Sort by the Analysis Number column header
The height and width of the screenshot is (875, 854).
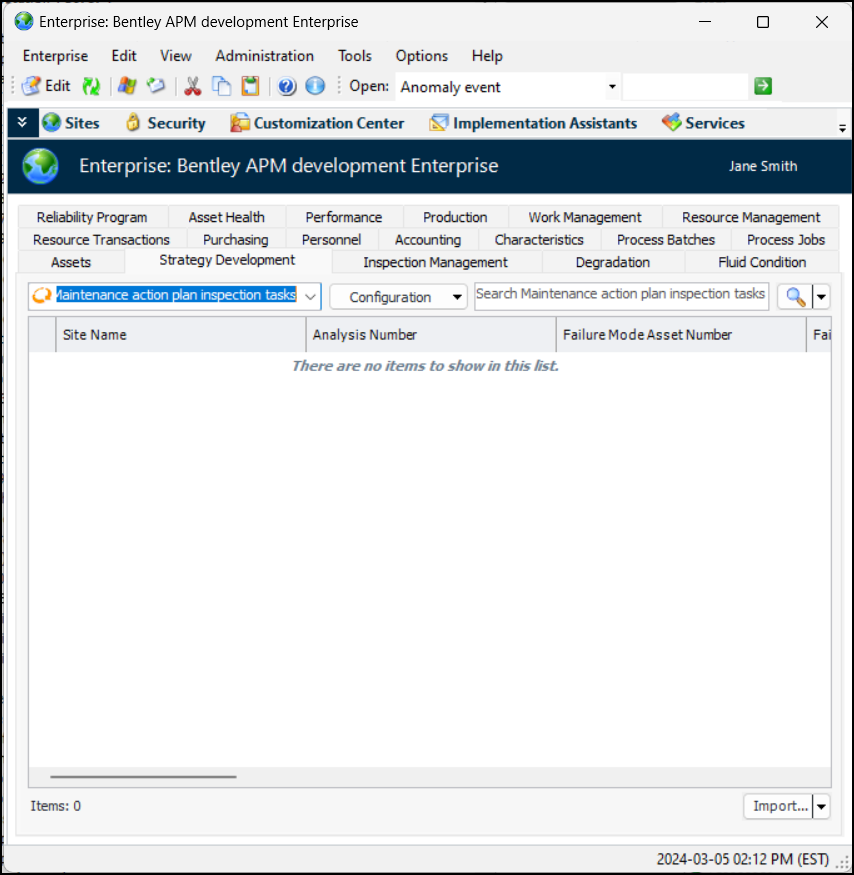[431, 335]
